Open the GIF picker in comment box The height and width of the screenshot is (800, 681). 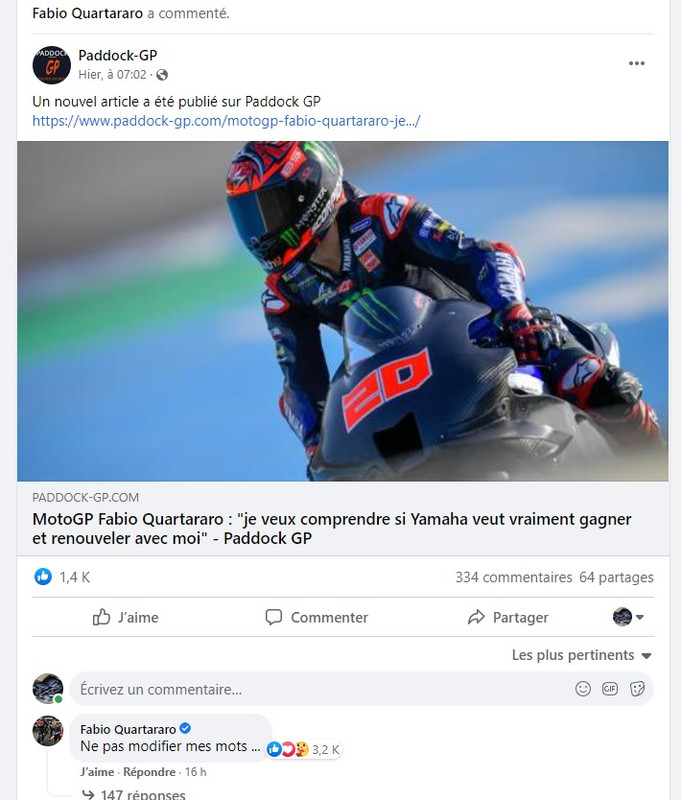(610, 689)
